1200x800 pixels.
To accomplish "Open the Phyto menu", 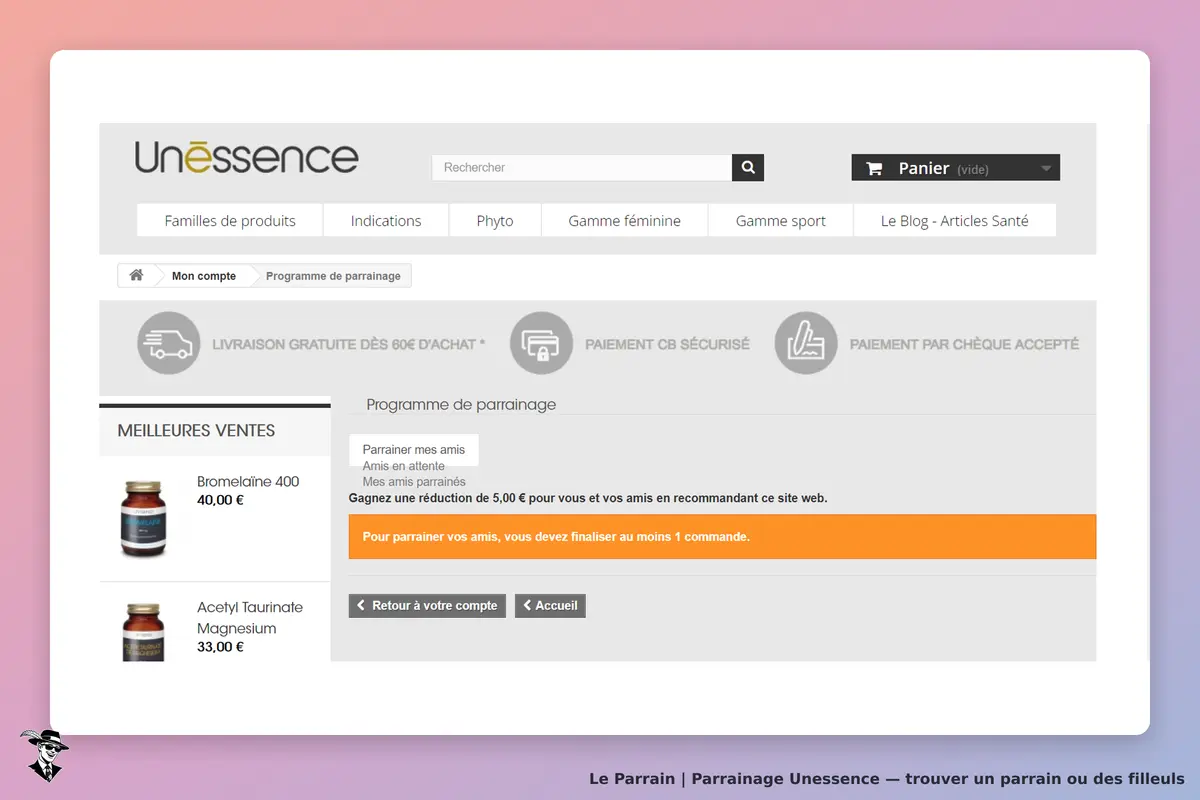I will click(x=495, y=221).
